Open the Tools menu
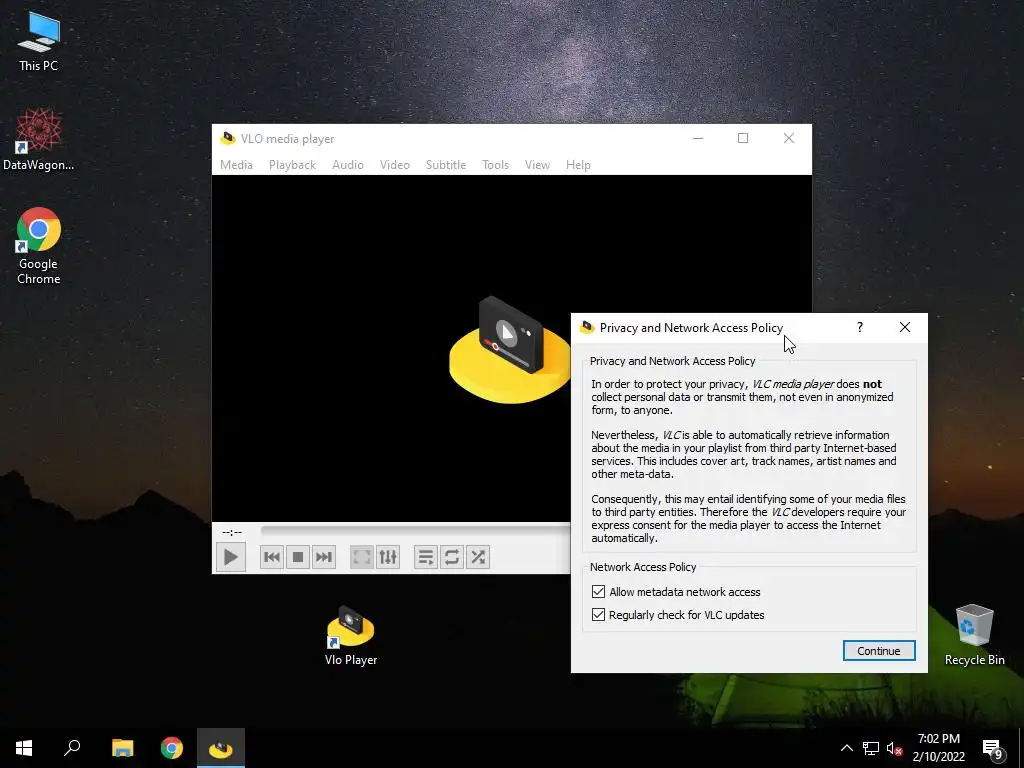The height and width of the screenshot is (768, 1024). [496, 165]
